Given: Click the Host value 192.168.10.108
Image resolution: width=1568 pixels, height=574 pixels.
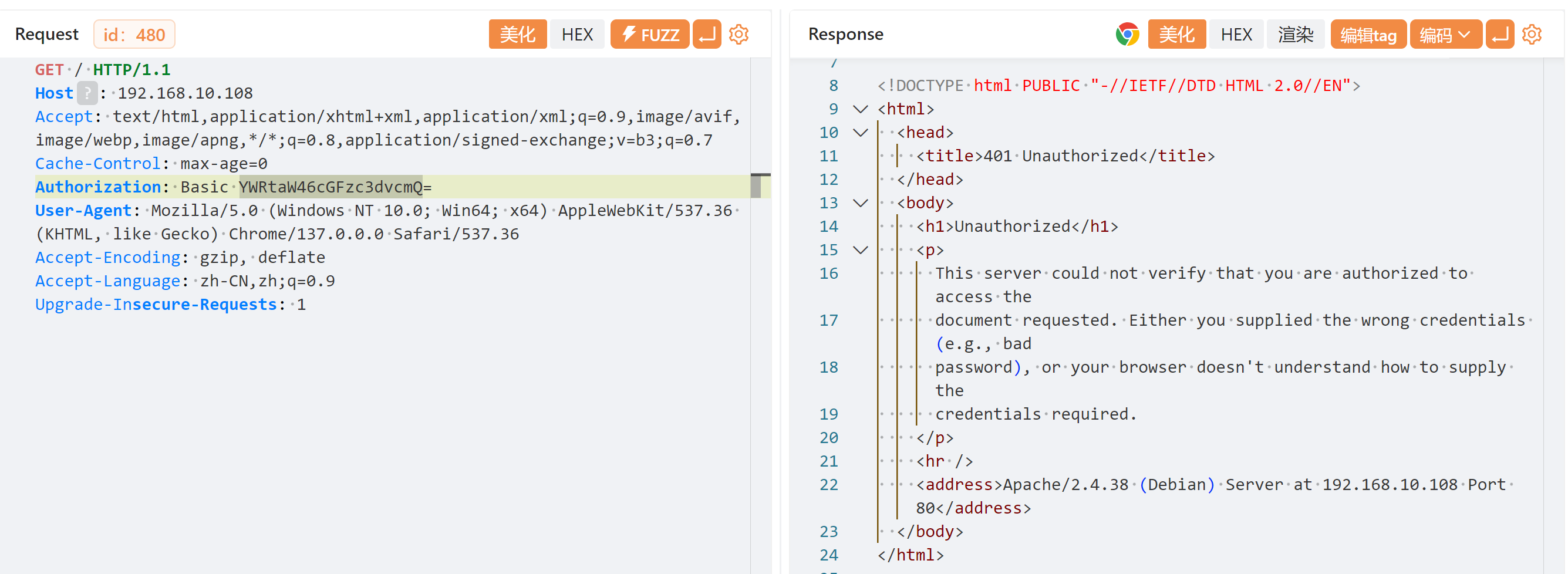Looking at the screenshot, I should [x=185, y=93].
